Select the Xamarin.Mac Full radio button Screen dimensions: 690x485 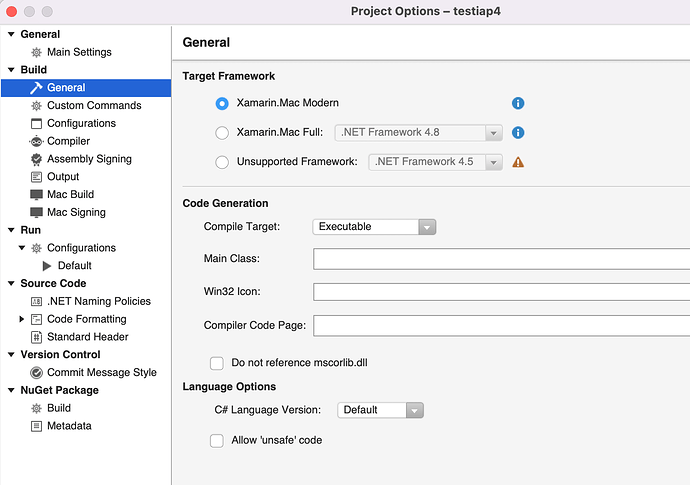222,133
